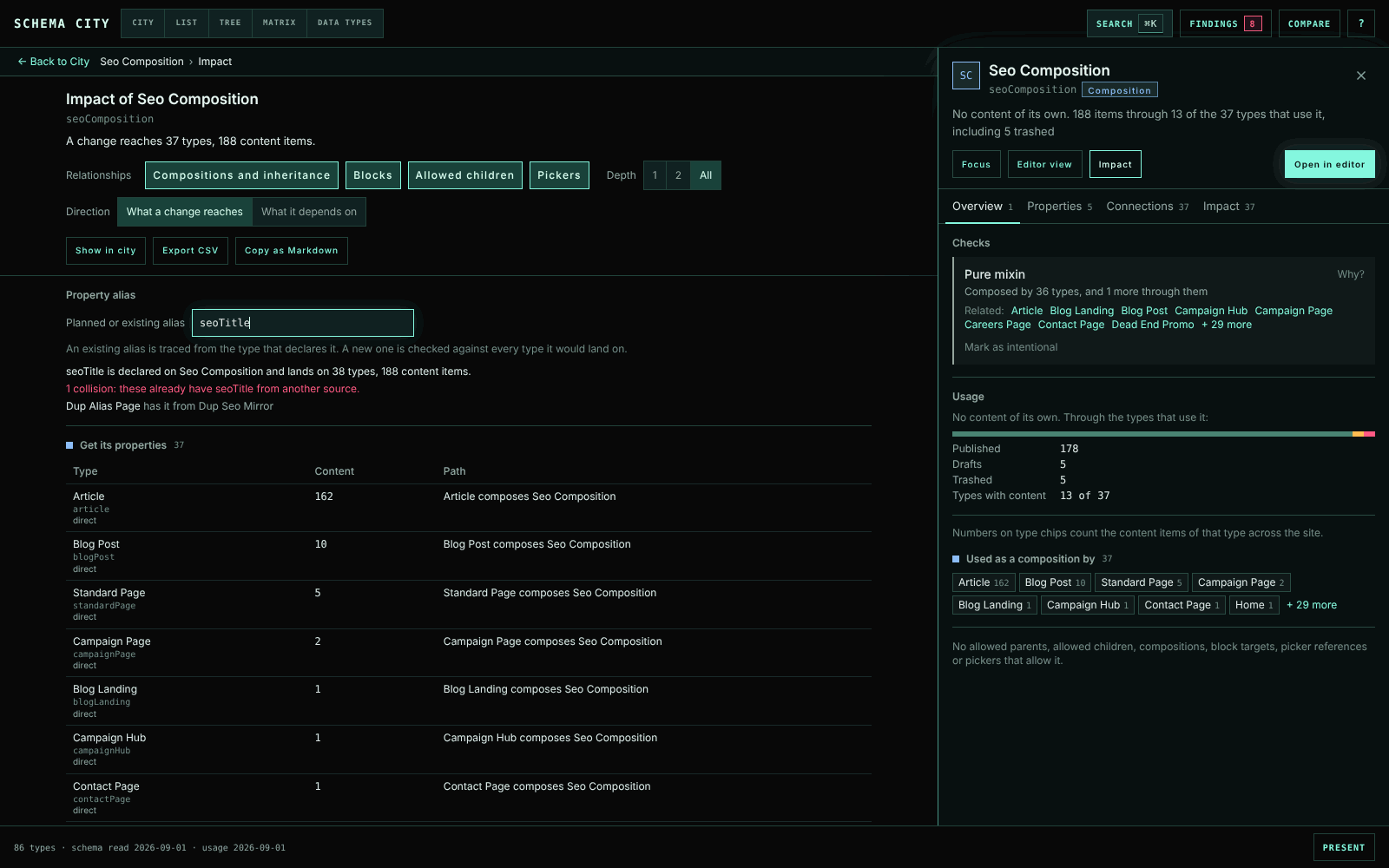Expand + 29 more composition chips
The height and width of the screenshot is (868, 1389).
pos(1312,605)
